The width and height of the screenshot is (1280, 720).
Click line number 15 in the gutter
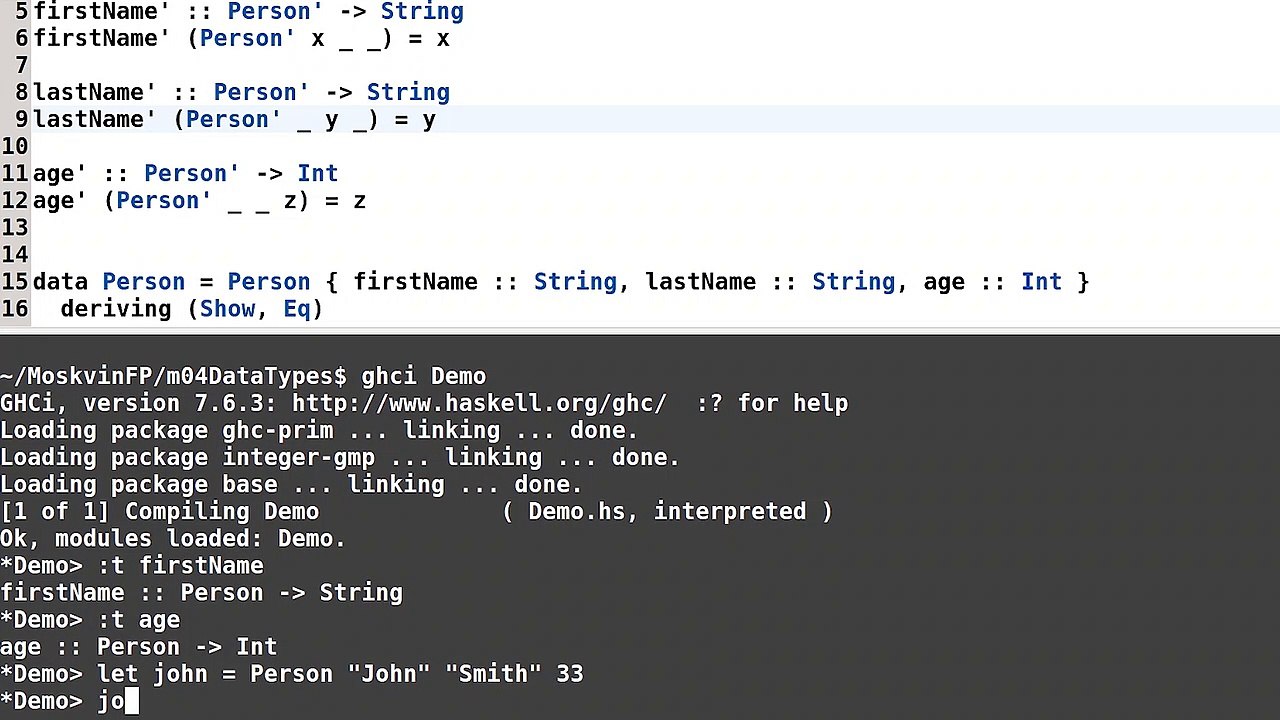click(x=15, y=281)
